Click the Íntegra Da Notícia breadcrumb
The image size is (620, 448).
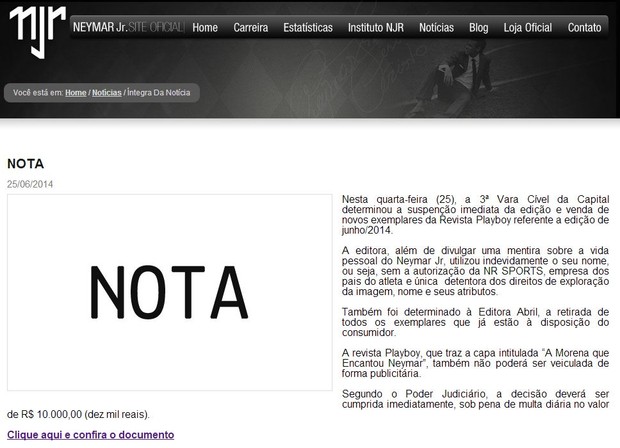(162, 92)
